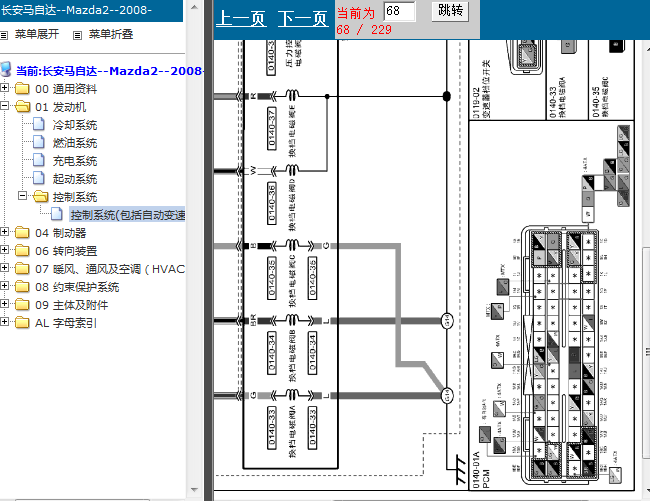Expand the 06 转向装置 folder

click(5, 249)
